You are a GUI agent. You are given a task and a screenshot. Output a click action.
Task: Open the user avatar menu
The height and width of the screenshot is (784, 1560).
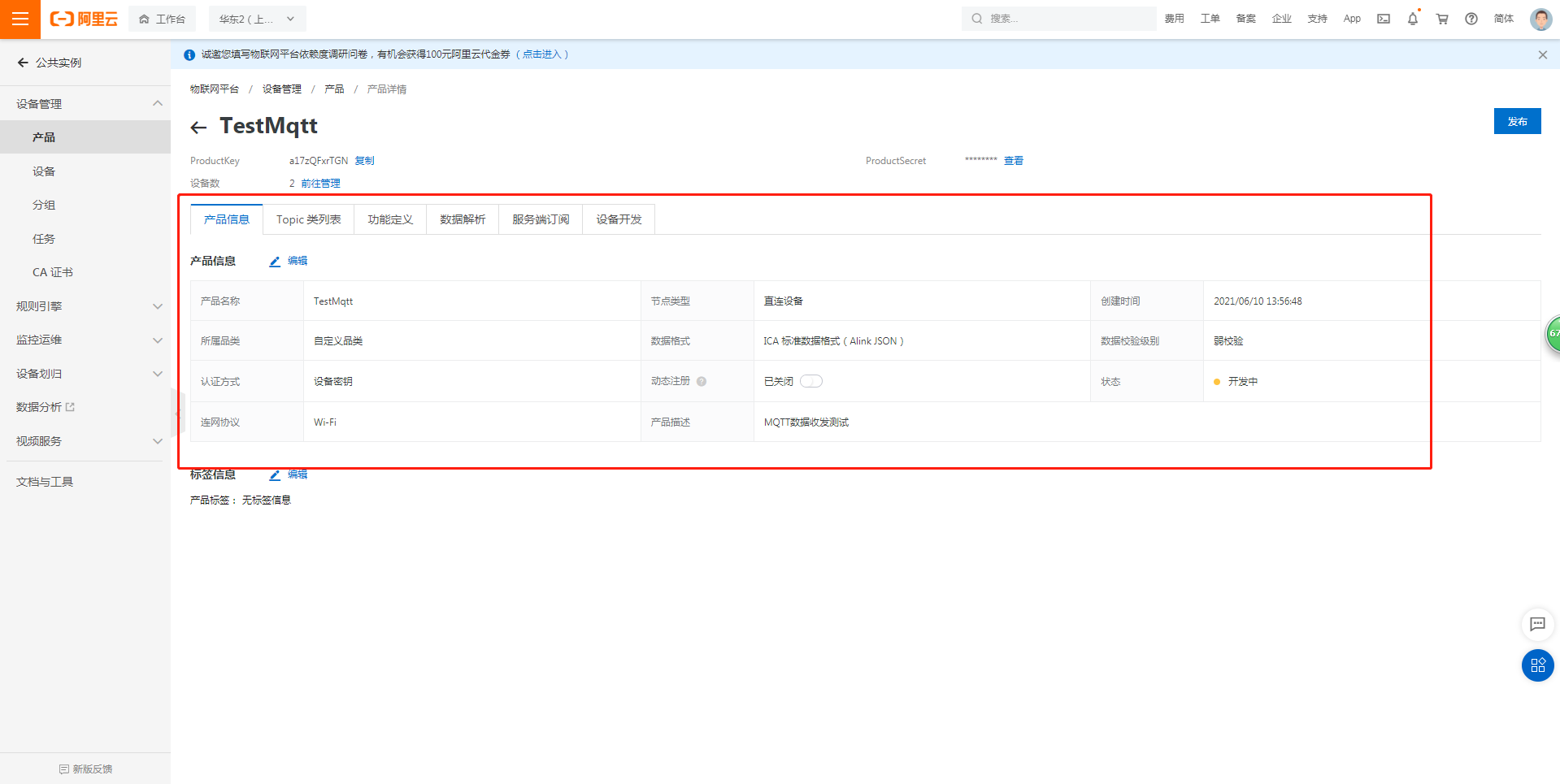click(x=1540, y=19)
